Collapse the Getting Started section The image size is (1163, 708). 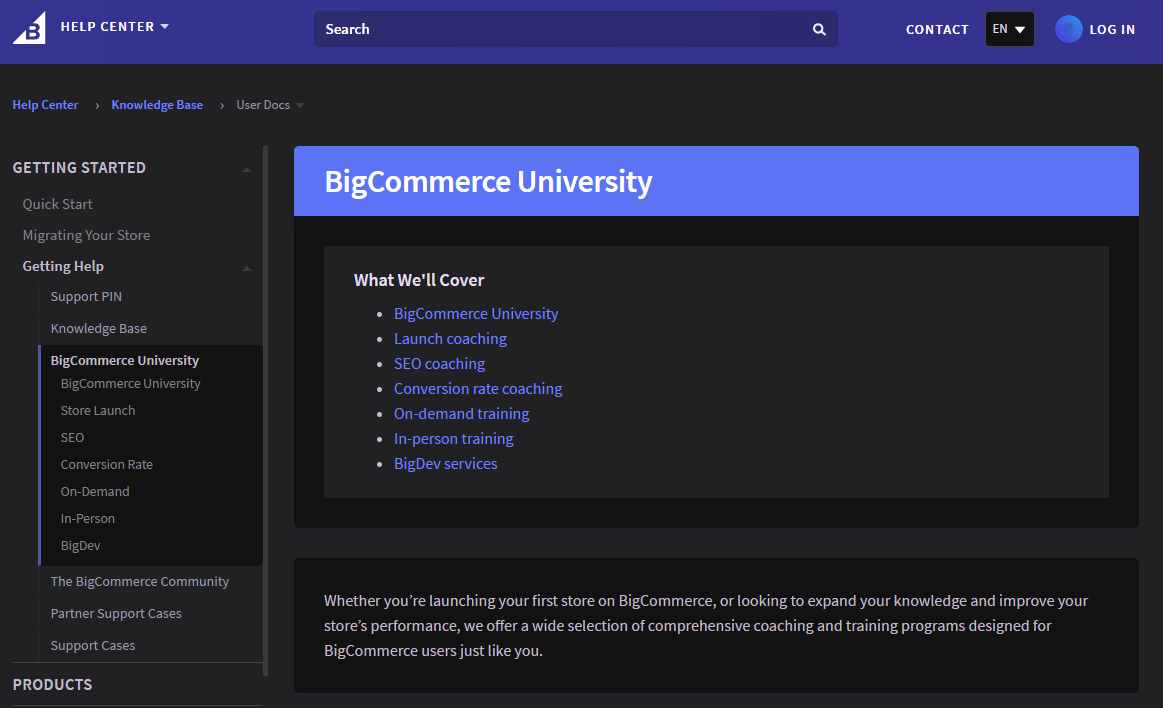pos(247,170)
